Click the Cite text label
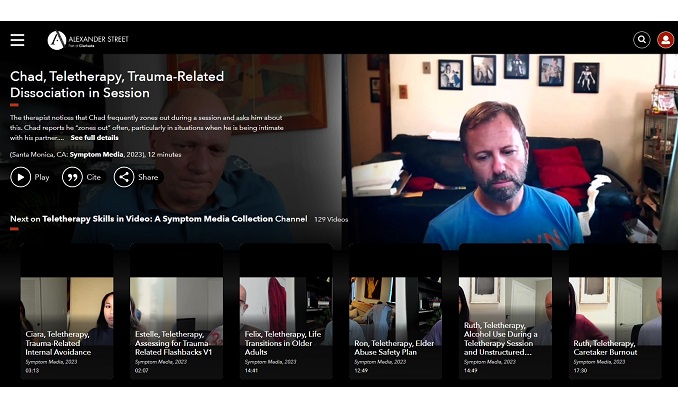Viewport: 678px width, 410px height. [94, 177]
